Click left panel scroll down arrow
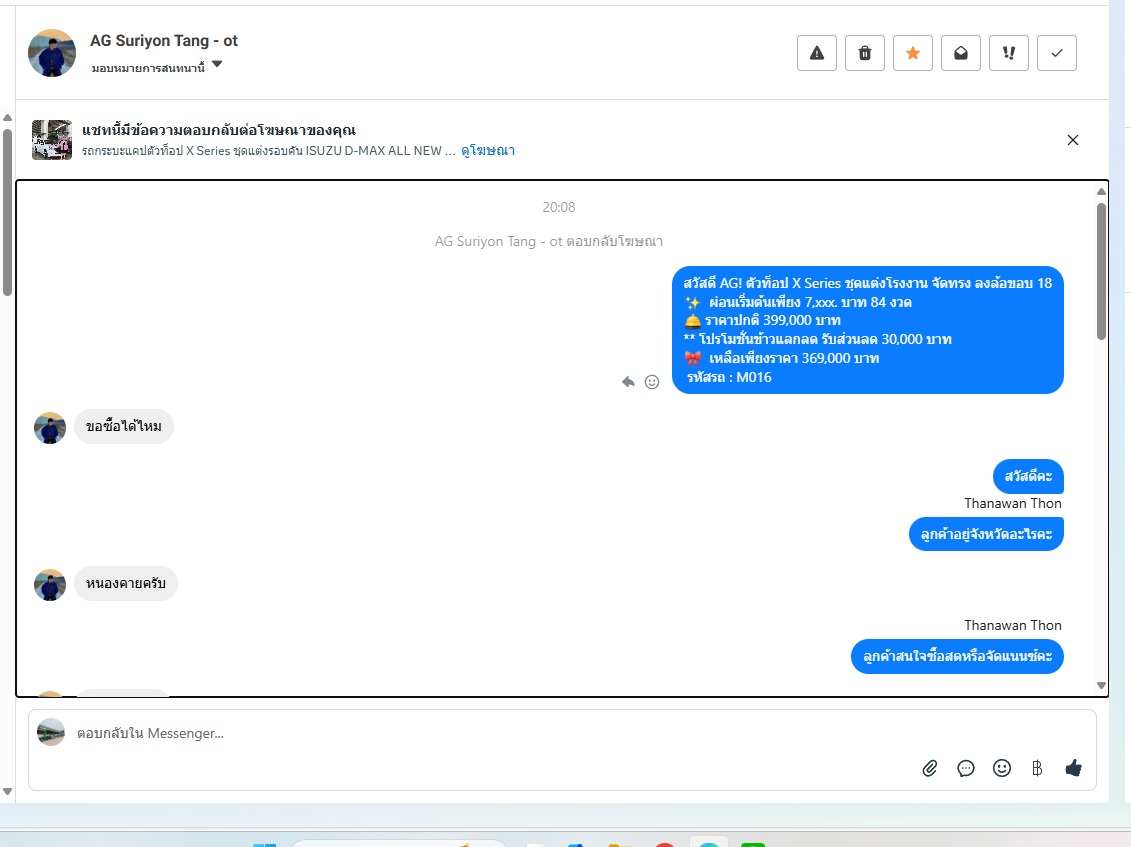The height and width of the screenshot is (847, 1131). [x=7, y=791]
